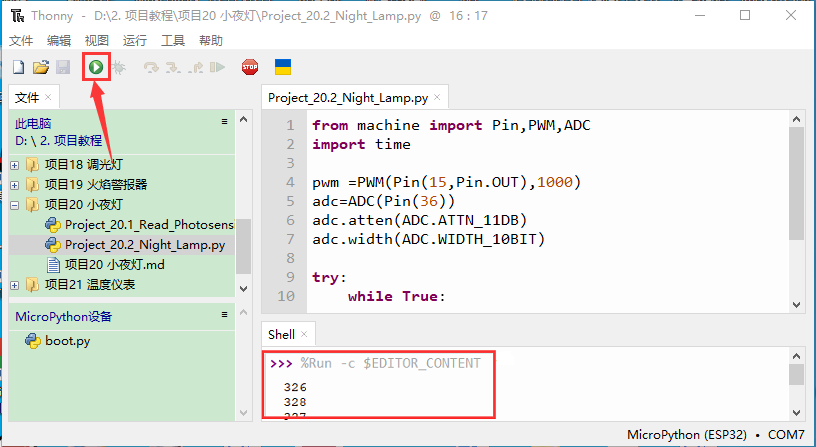
Task: Switch to the Shell tab
Action: click(281, 334)
